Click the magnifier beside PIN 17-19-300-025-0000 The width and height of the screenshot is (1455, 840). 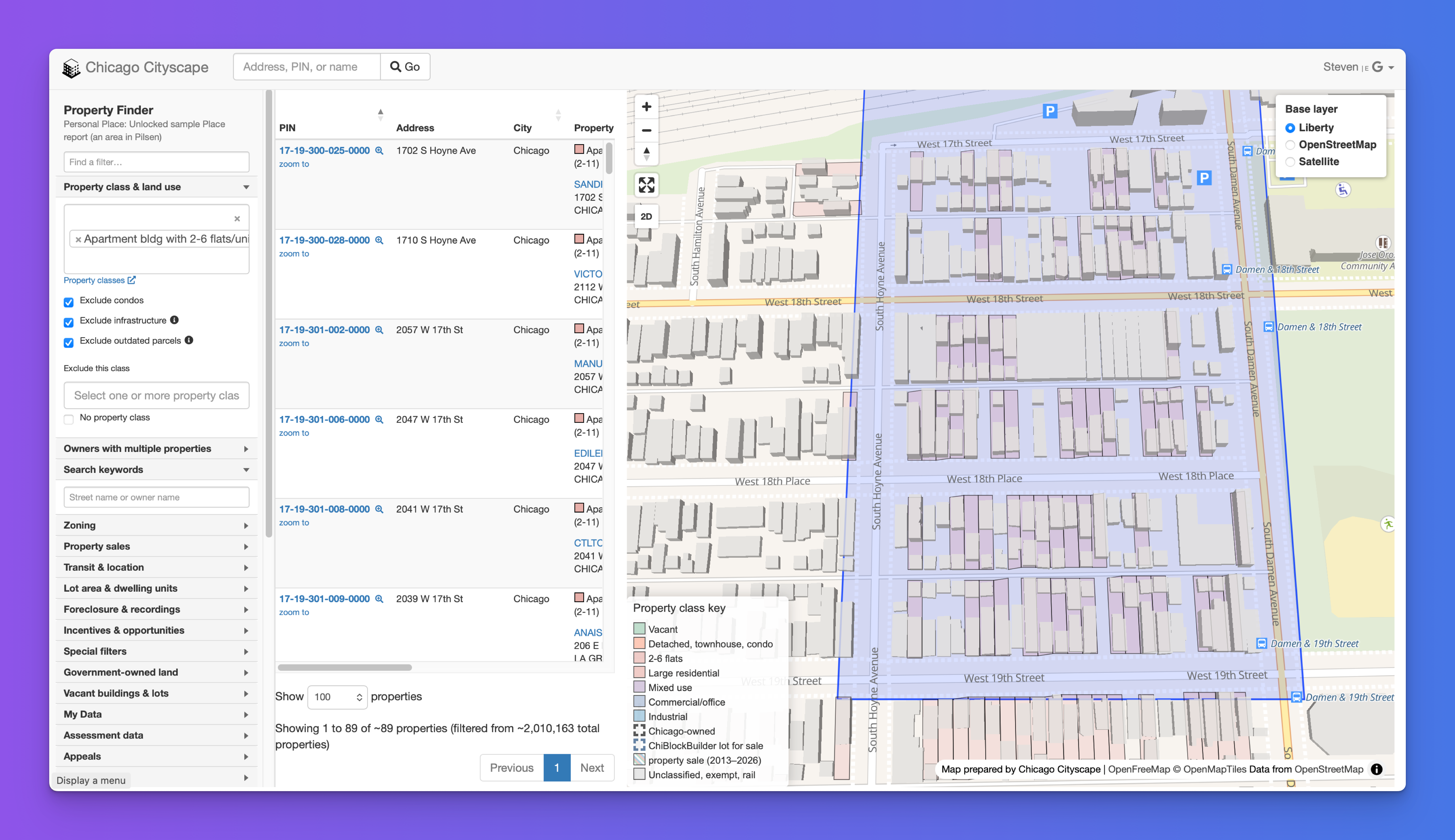pos(379,150)
